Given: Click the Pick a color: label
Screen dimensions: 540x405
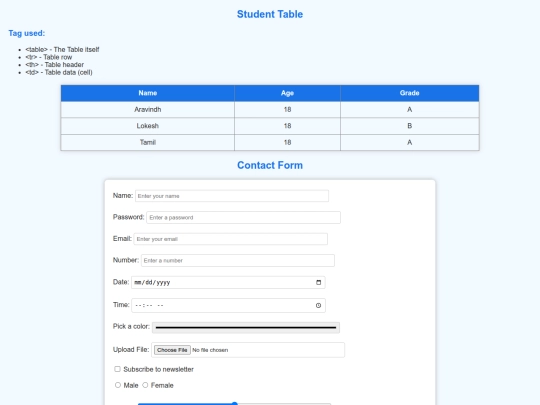Looking at the screenshot, I should click(131, 326).
